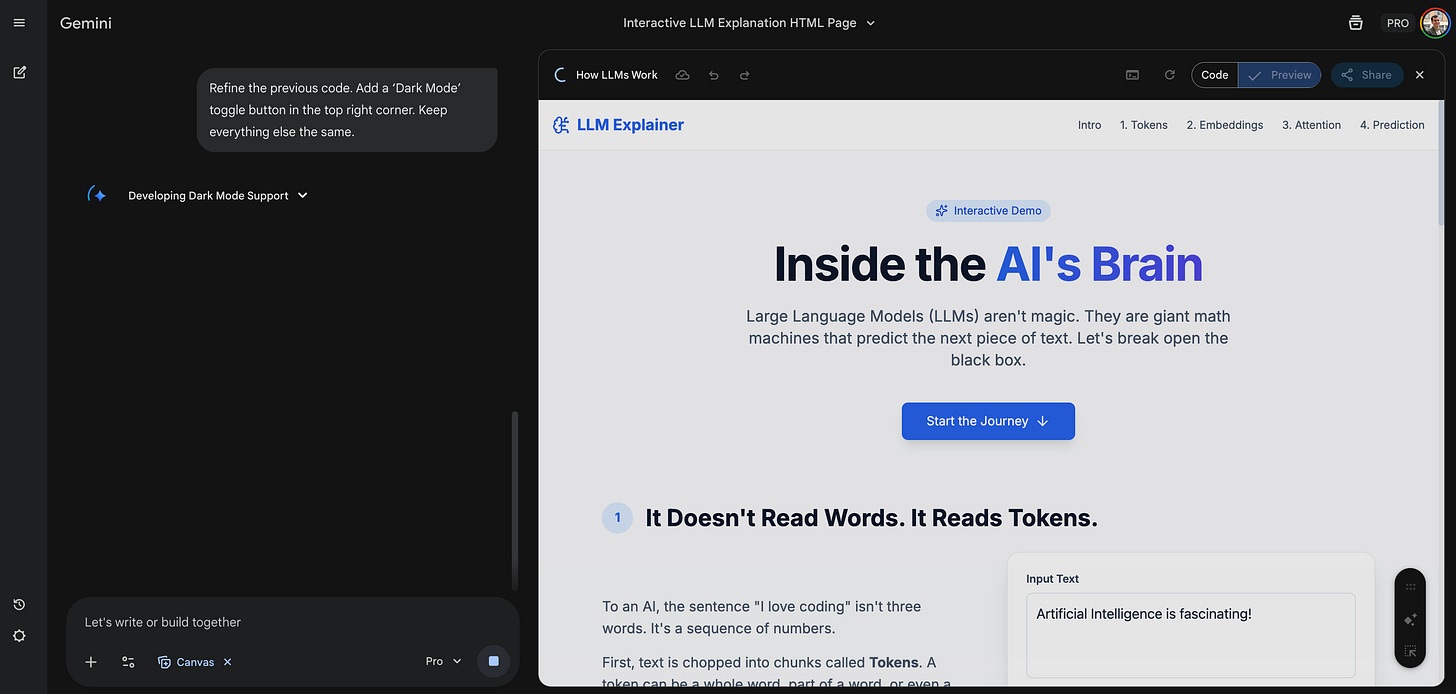Select 2. Embeddings in the page navigation
The width and height of the screenshot is (1456, 694).
(1224, 124)
